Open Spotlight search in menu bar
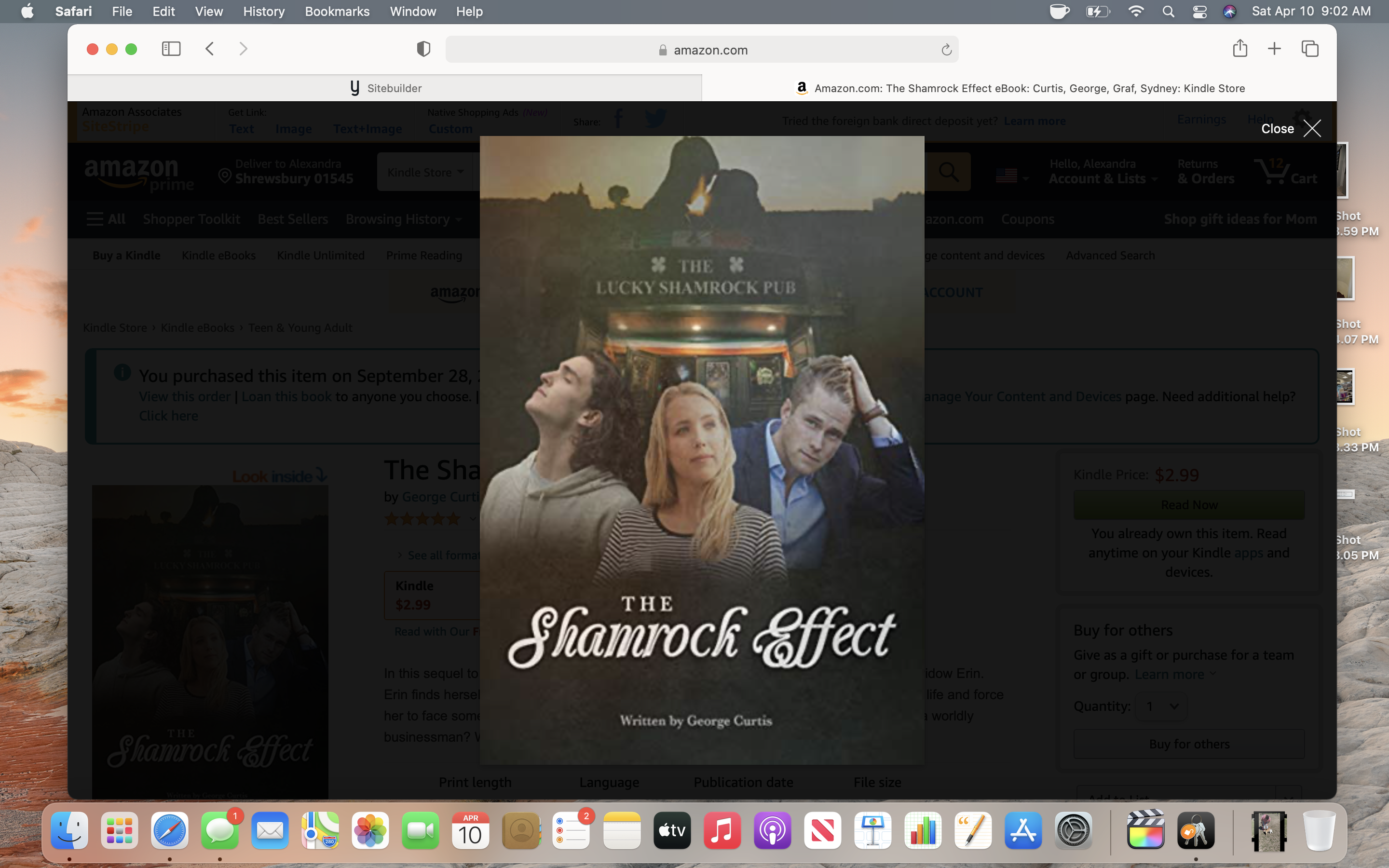Viewport: 1389px width, 868px height. tap(1168, 12)
